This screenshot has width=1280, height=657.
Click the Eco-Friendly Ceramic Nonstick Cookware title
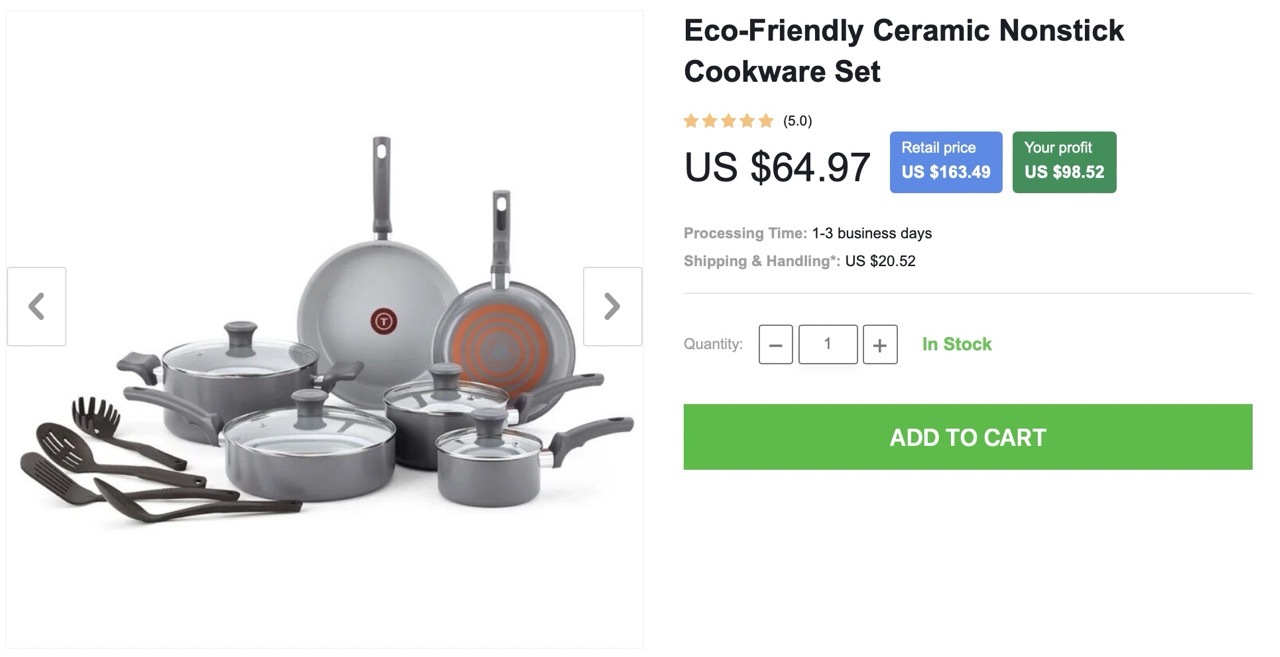[903, 50]
